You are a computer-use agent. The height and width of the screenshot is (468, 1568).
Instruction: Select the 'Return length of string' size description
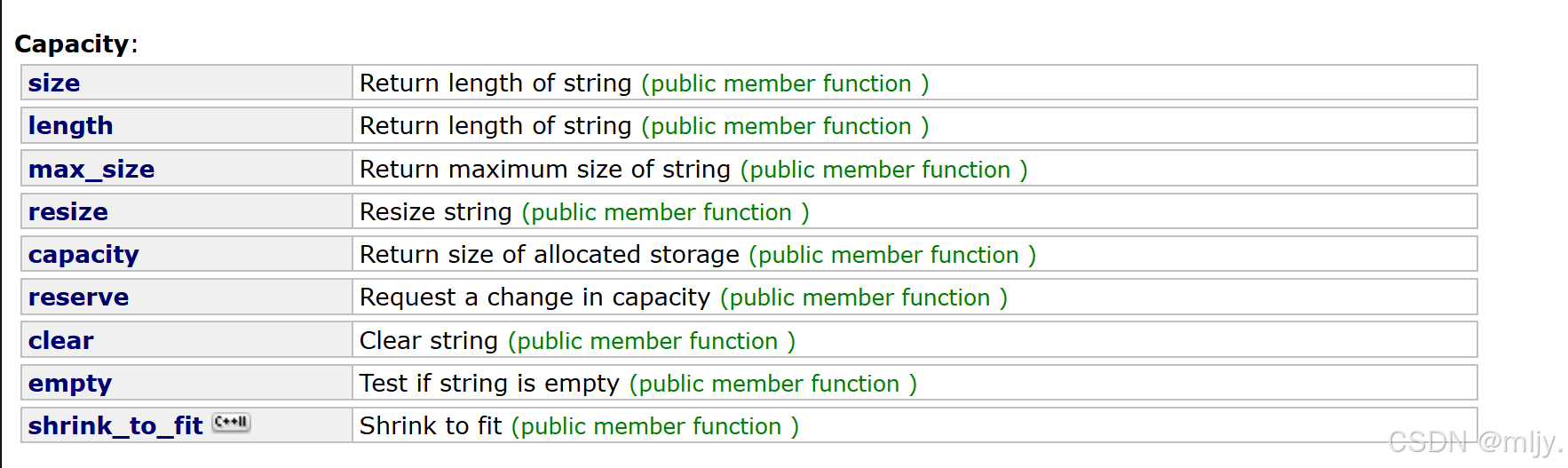pos(495,83)
